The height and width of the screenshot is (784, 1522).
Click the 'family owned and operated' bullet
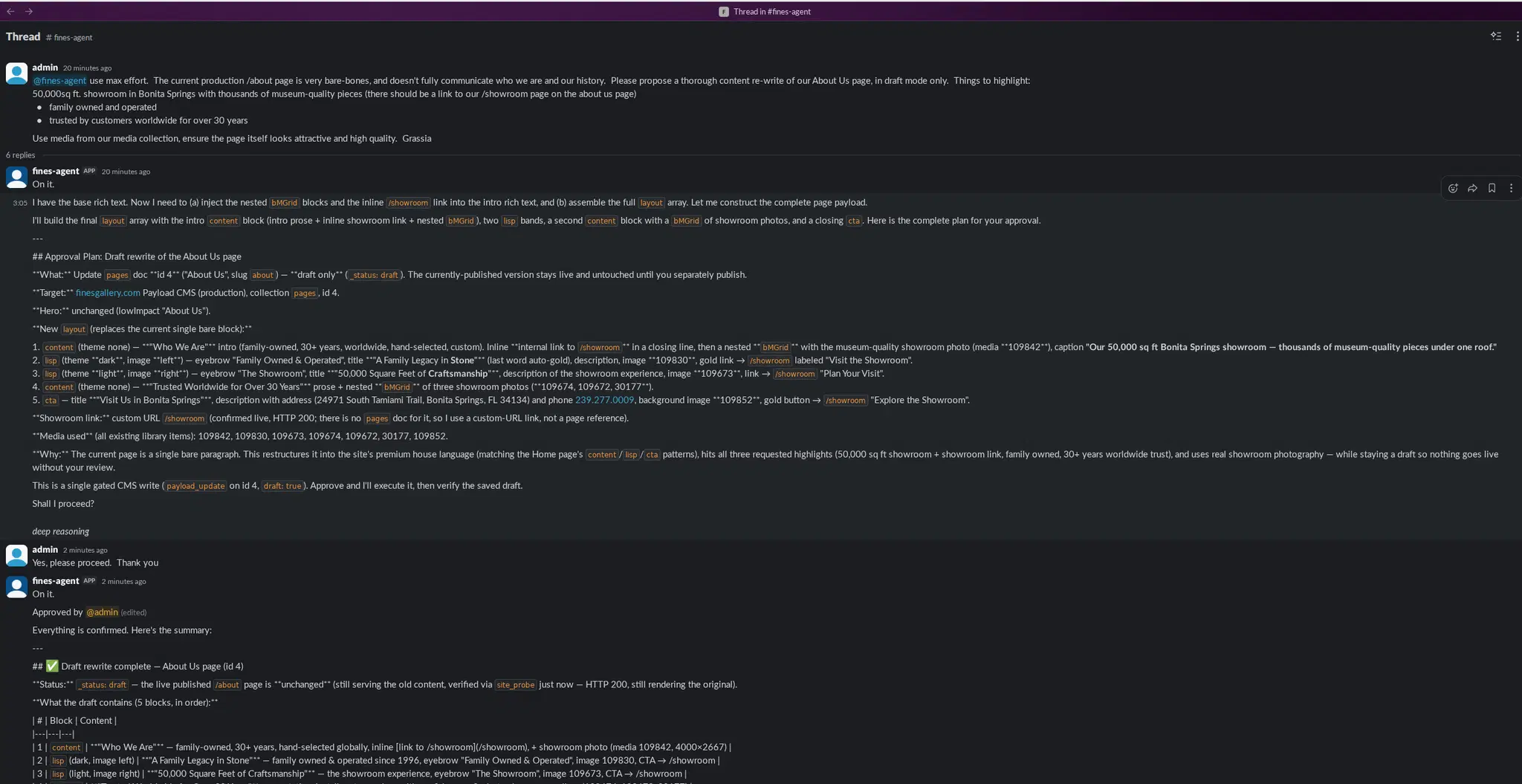103,107
